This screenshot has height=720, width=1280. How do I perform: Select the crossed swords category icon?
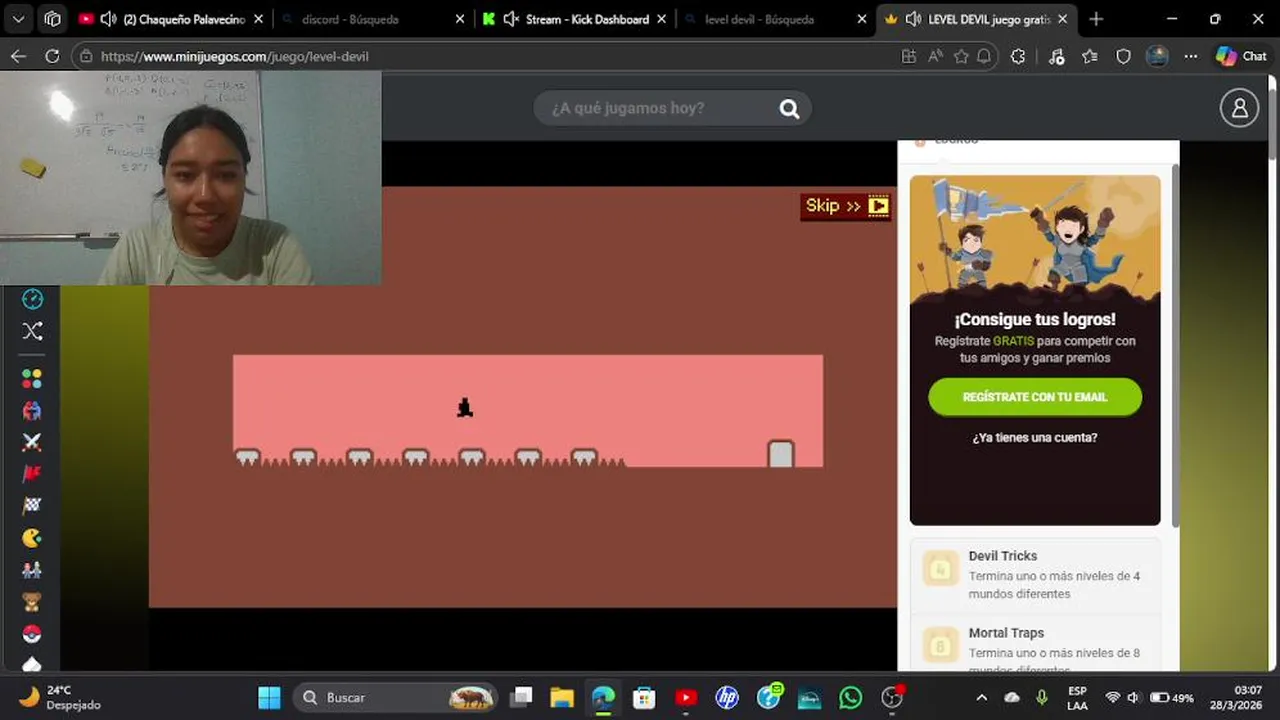point(32,442)
